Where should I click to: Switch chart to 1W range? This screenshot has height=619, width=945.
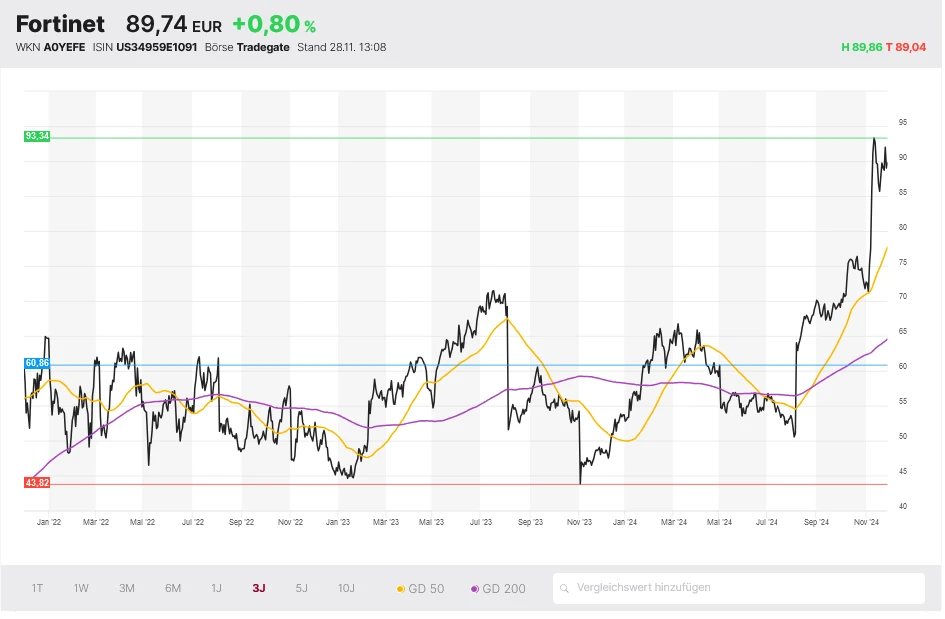click(81, 588)
